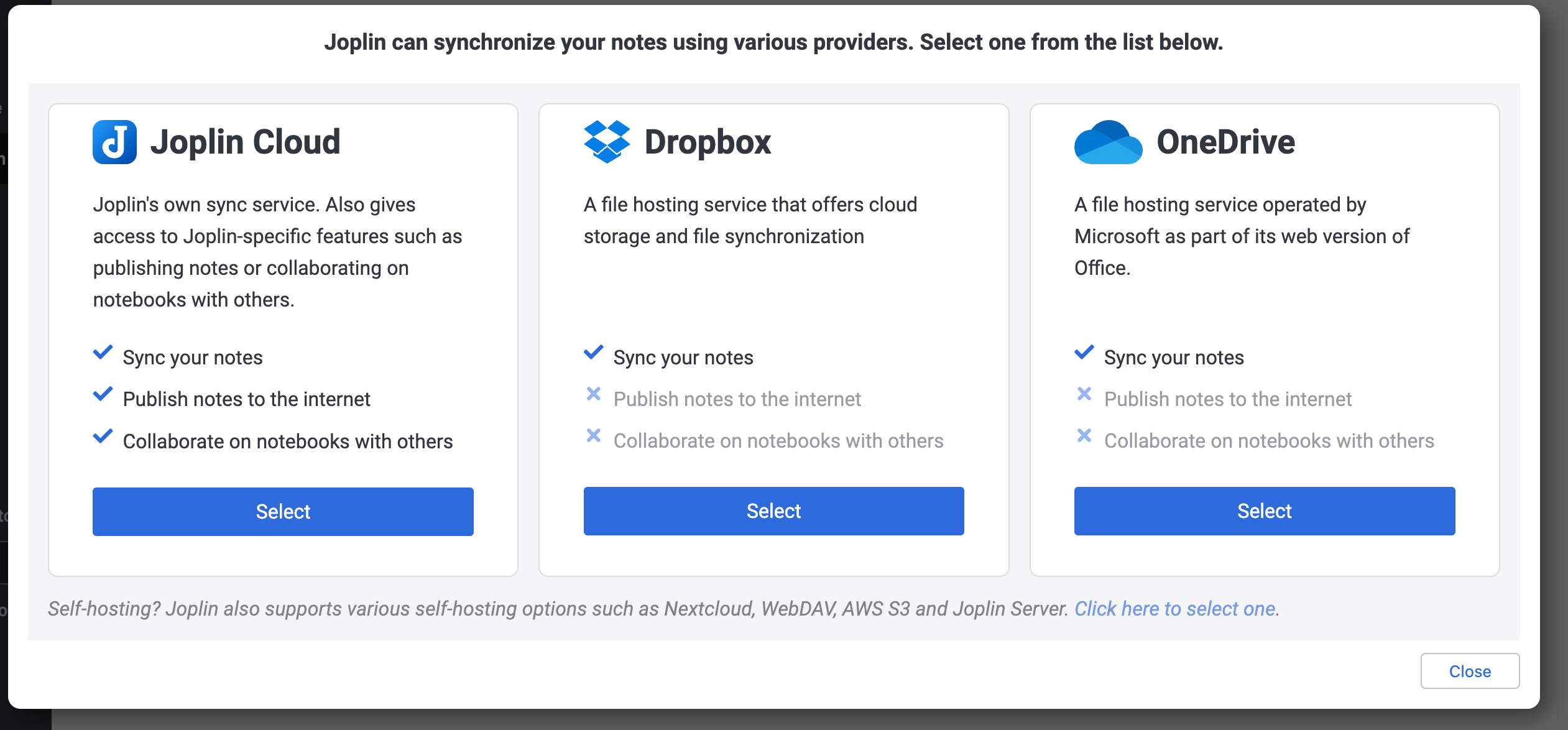Click the Joplin Cloud heading text
This screenshot has width=1568, height=730.
point(245,142)
